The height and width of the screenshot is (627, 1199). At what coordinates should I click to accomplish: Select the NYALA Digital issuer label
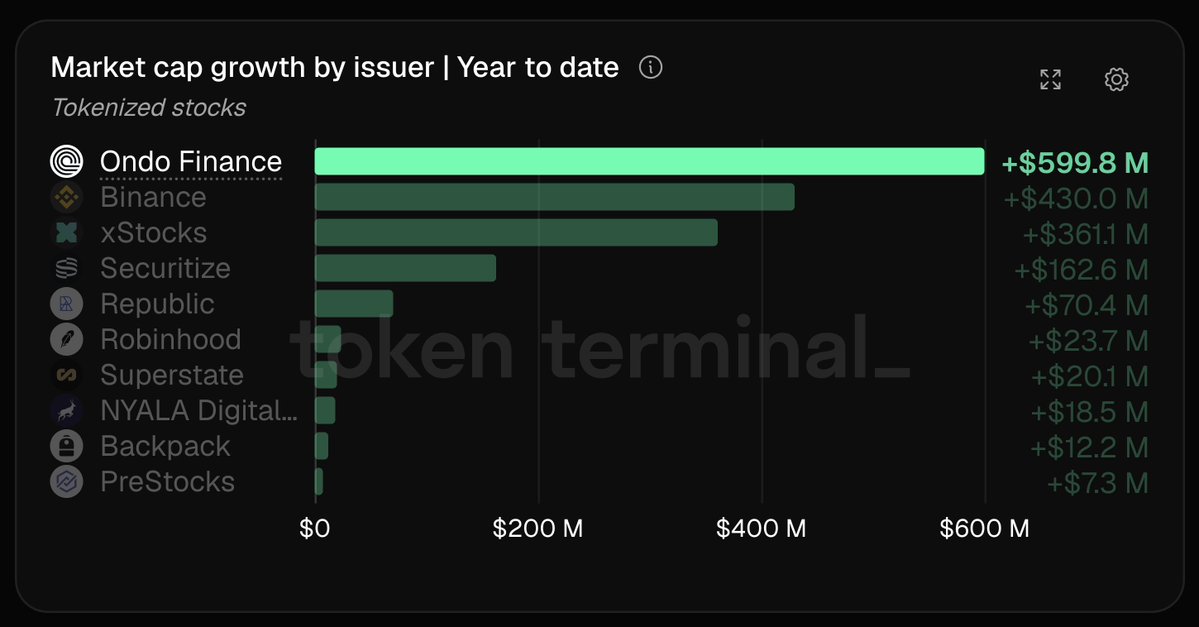coord(199,411)
